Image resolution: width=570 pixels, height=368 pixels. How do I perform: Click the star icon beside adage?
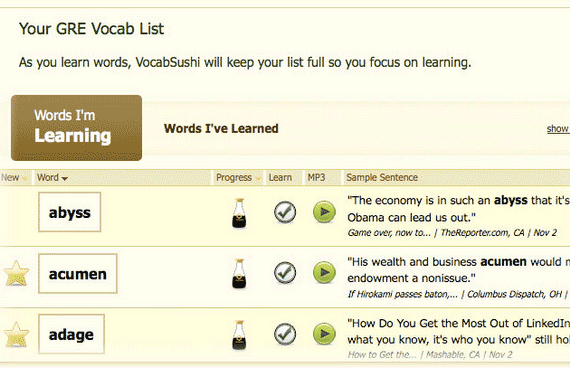click(x=16, y=335)
